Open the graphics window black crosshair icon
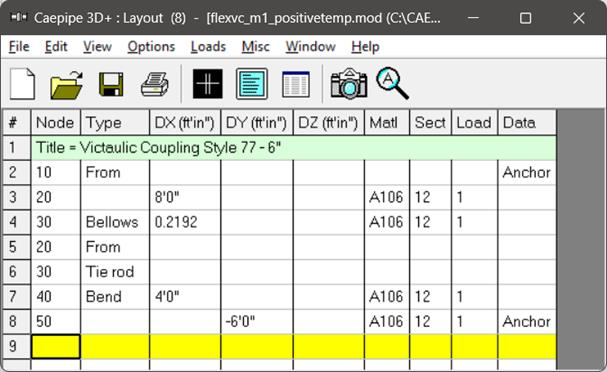607x372 pixels. 208,84
